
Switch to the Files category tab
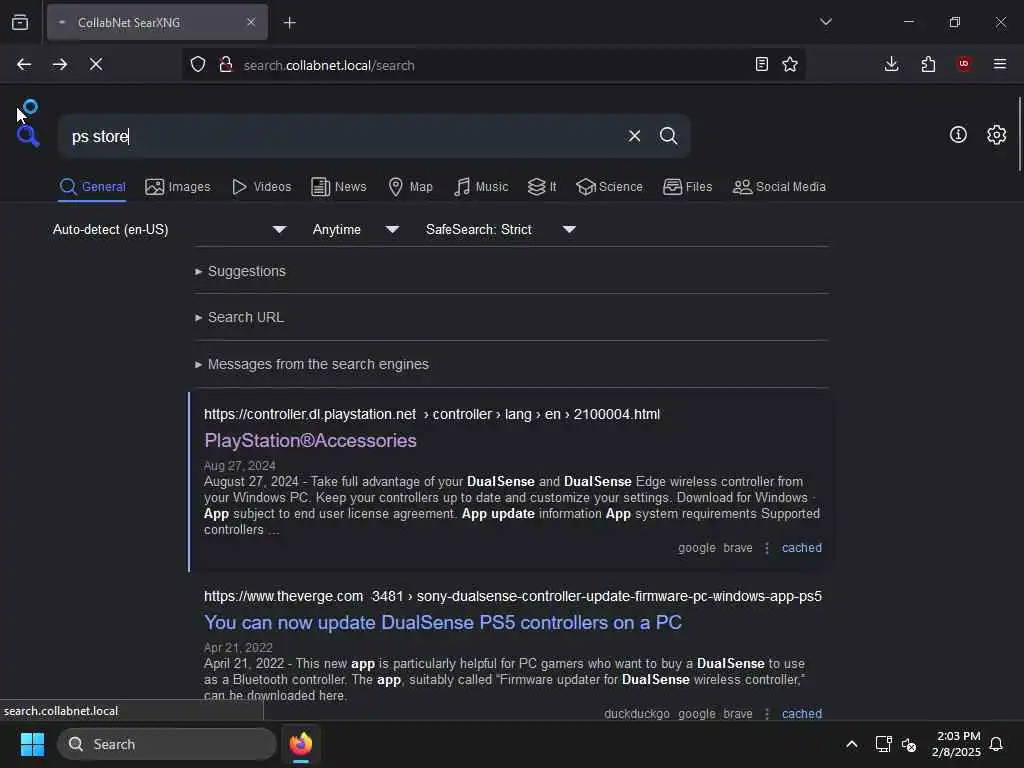[687, 187]
